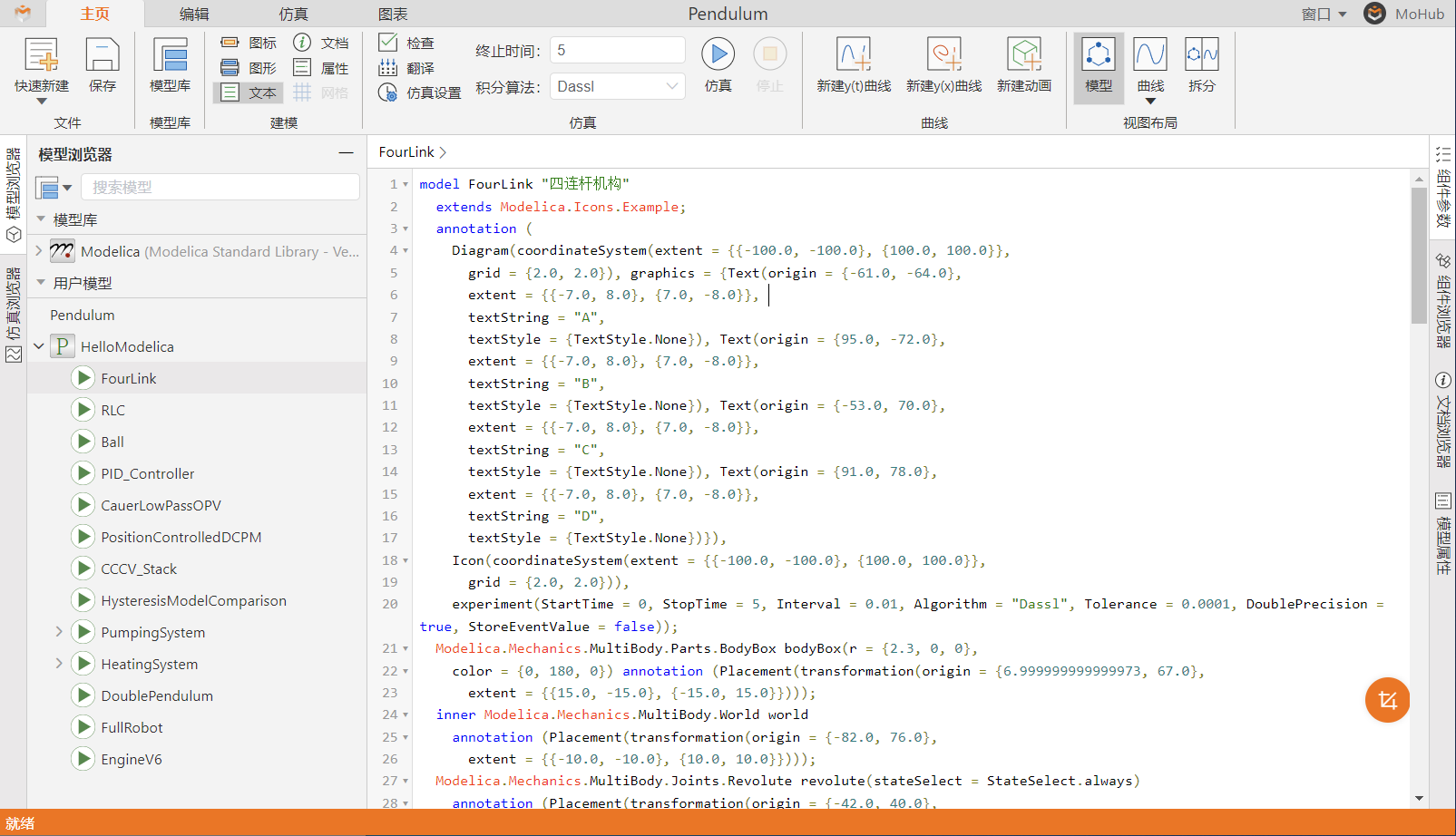Click HysteresisModelComparison model icon
The width and height of the screenshot is (1456, 836).
point(83,600)
